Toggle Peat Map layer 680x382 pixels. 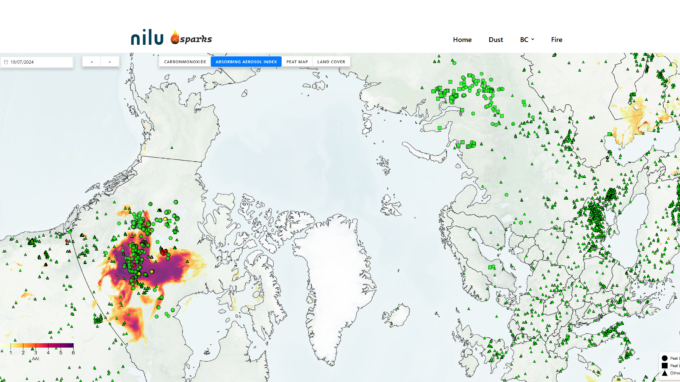297,62
